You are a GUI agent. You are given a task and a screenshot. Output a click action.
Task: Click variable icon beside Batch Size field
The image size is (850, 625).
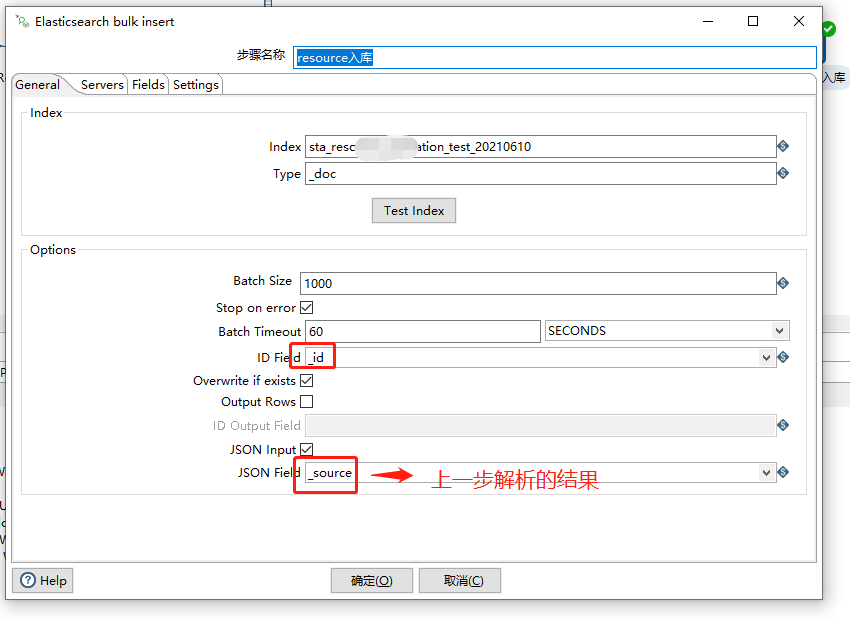point(783,283)
